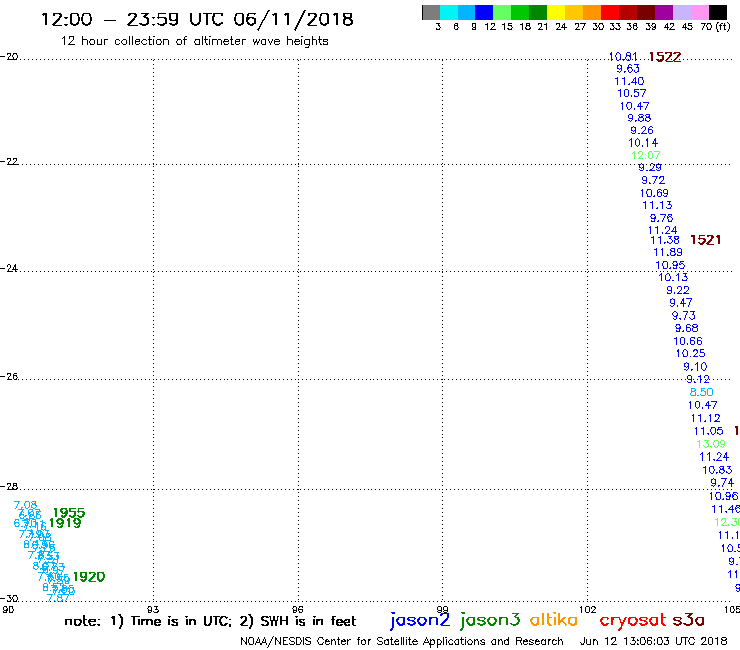Click the 10.25 wave height reading
Viewport: 740px width, 650px height.
point(690,353)
